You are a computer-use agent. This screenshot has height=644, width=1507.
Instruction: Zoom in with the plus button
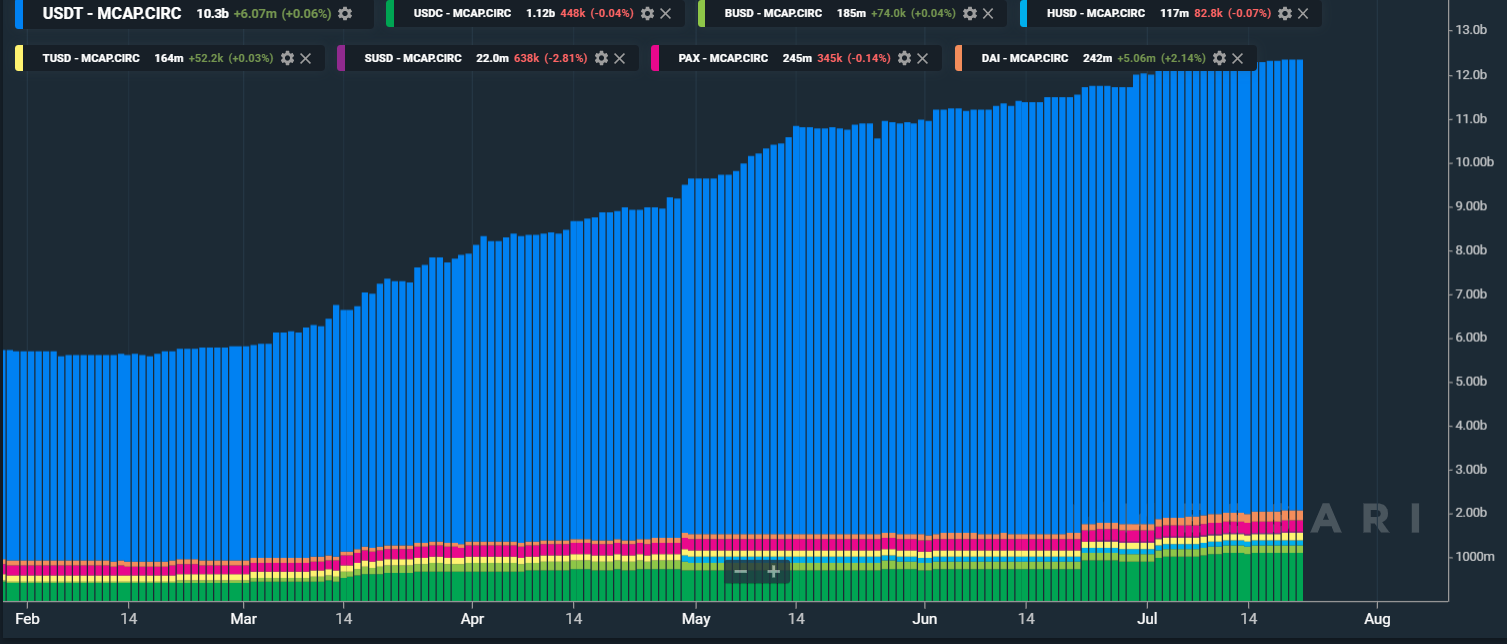[x=773, y=571]
